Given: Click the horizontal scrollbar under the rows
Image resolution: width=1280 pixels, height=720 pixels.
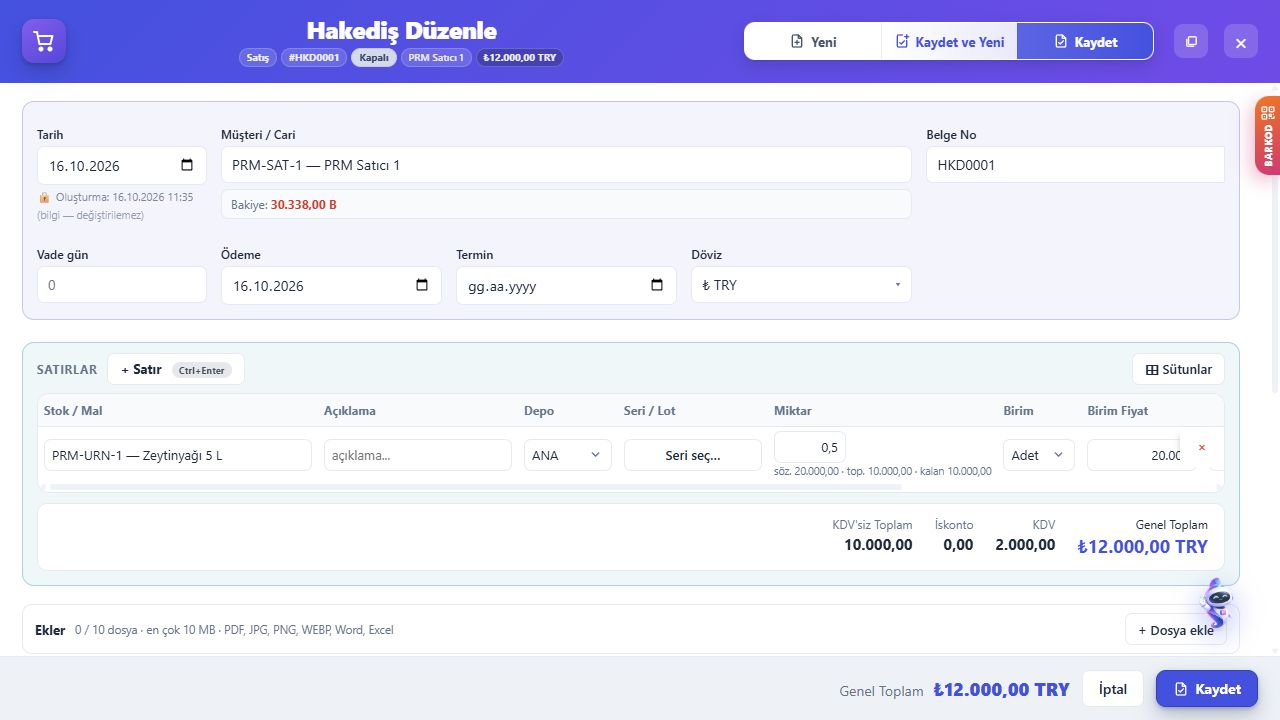Looking at the screenshot, I should (x=476, y=487).
